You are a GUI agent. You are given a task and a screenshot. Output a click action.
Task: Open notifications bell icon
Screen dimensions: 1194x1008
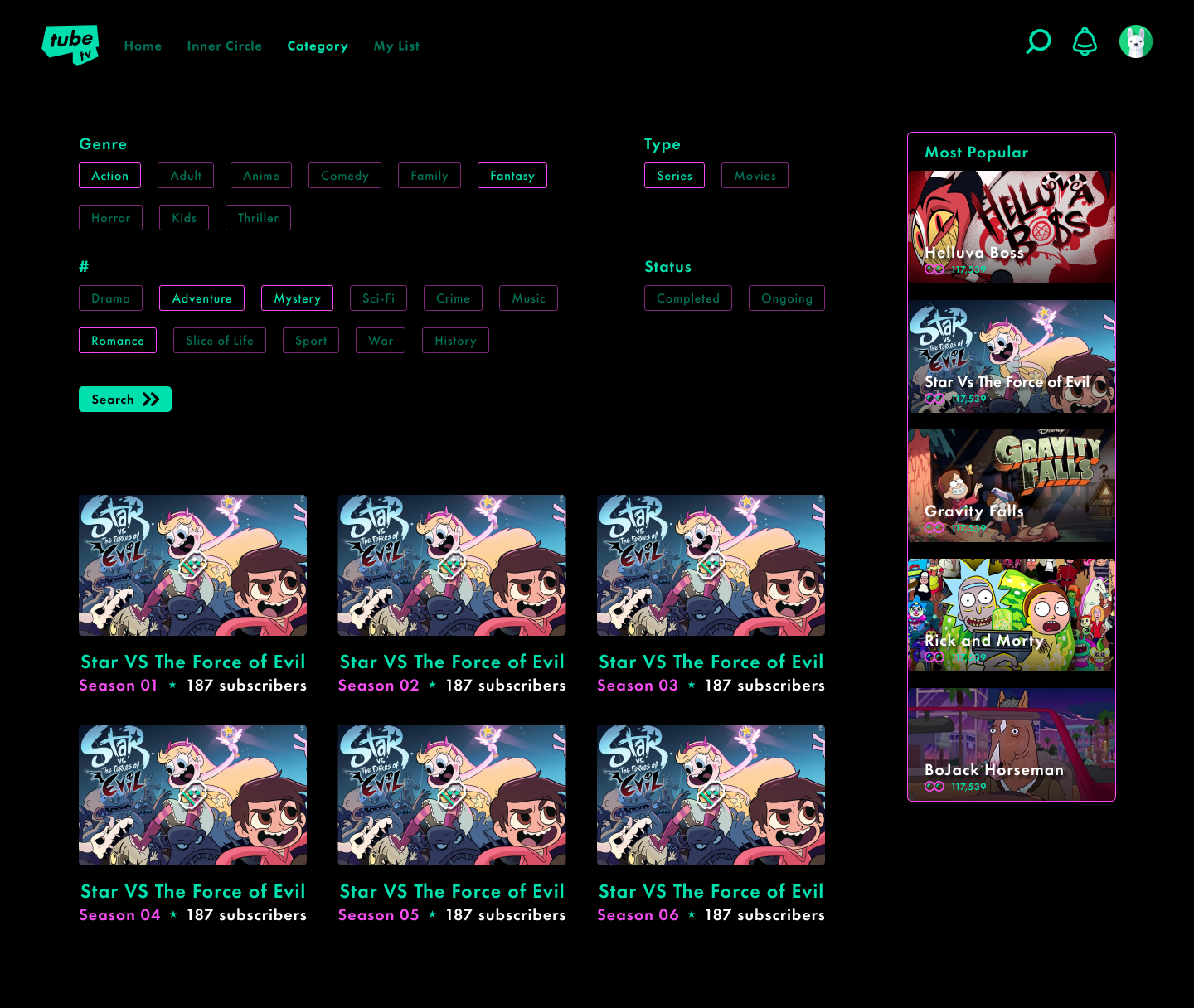(x=1085, y=41)
